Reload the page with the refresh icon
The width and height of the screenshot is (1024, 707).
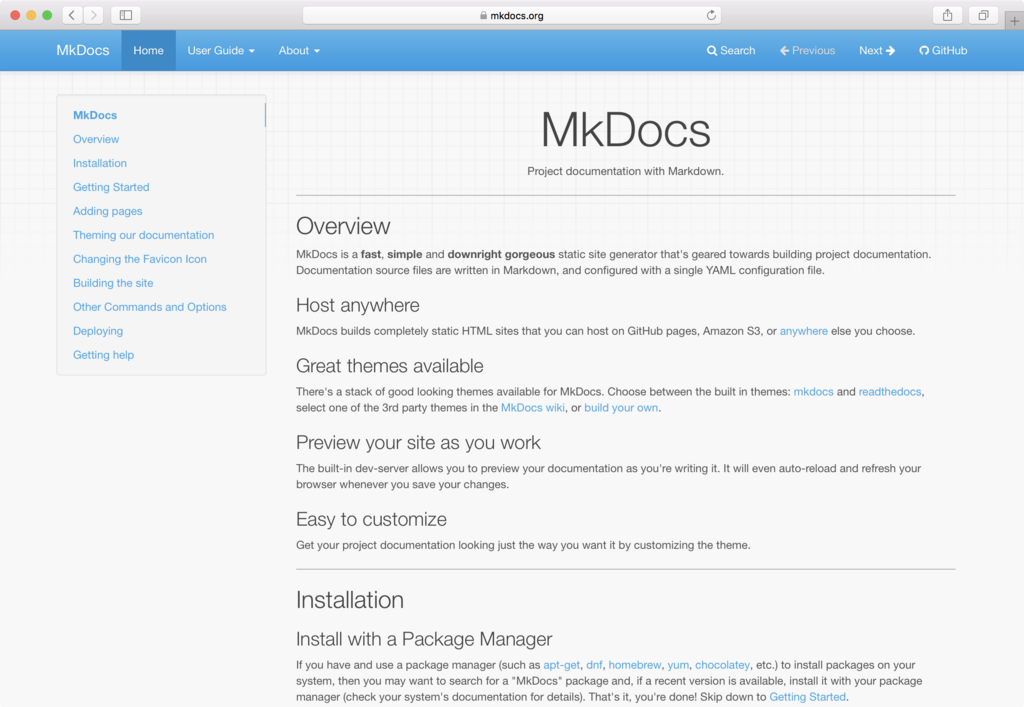pyautogui.click(x=711, y=15)
